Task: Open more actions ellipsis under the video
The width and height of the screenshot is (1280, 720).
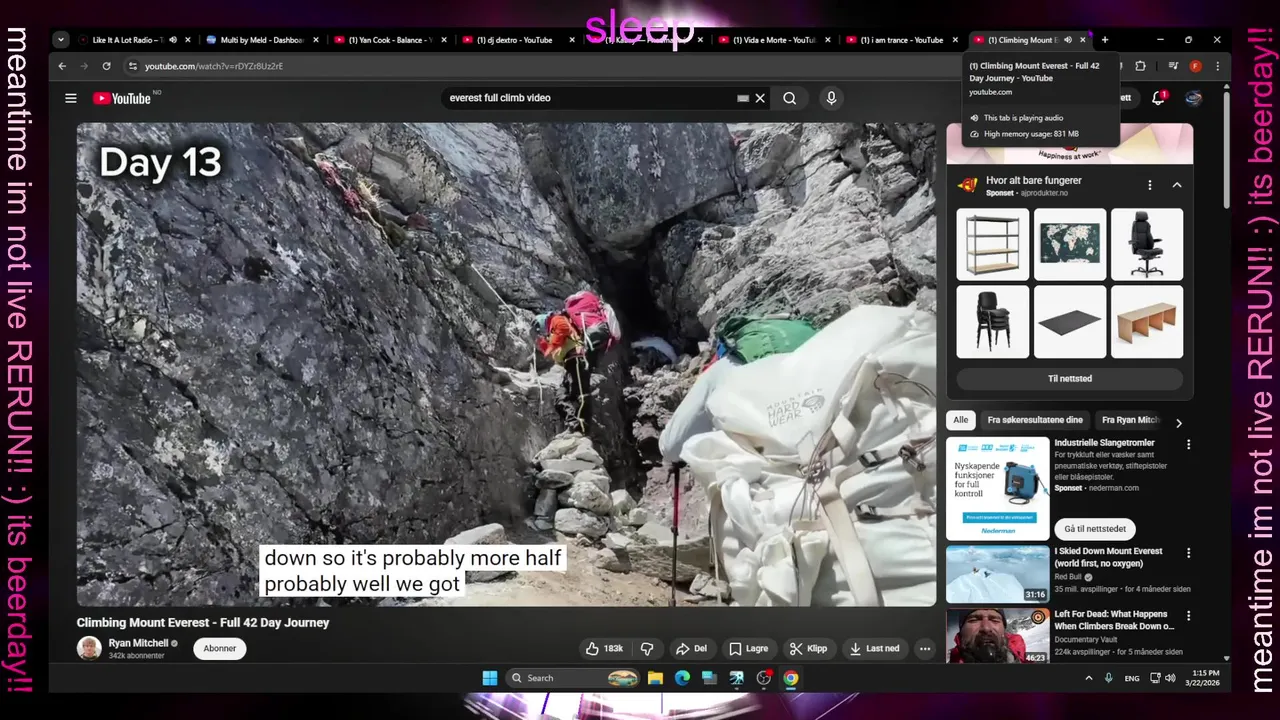Action: (x=925, y=648)
